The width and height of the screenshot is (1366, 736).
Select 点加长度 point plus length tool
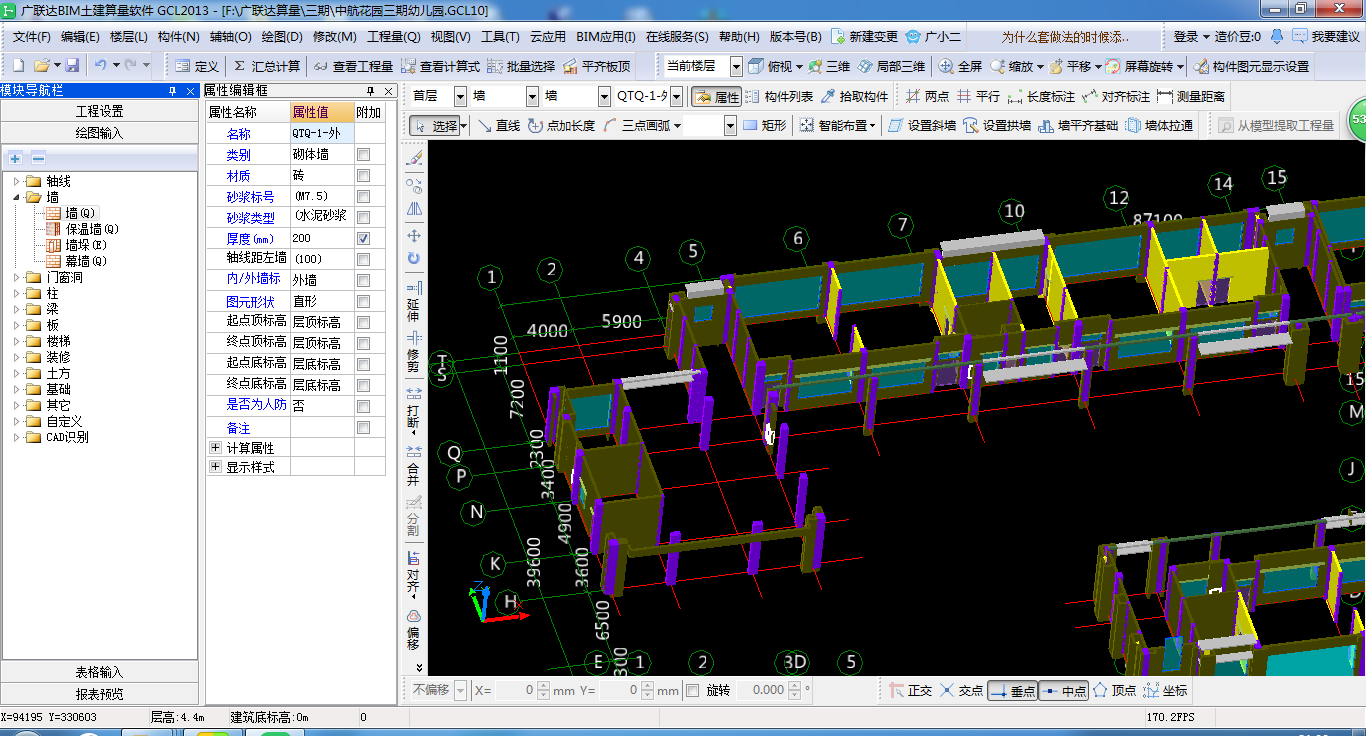pyautogui.click(x=562, y=126)
